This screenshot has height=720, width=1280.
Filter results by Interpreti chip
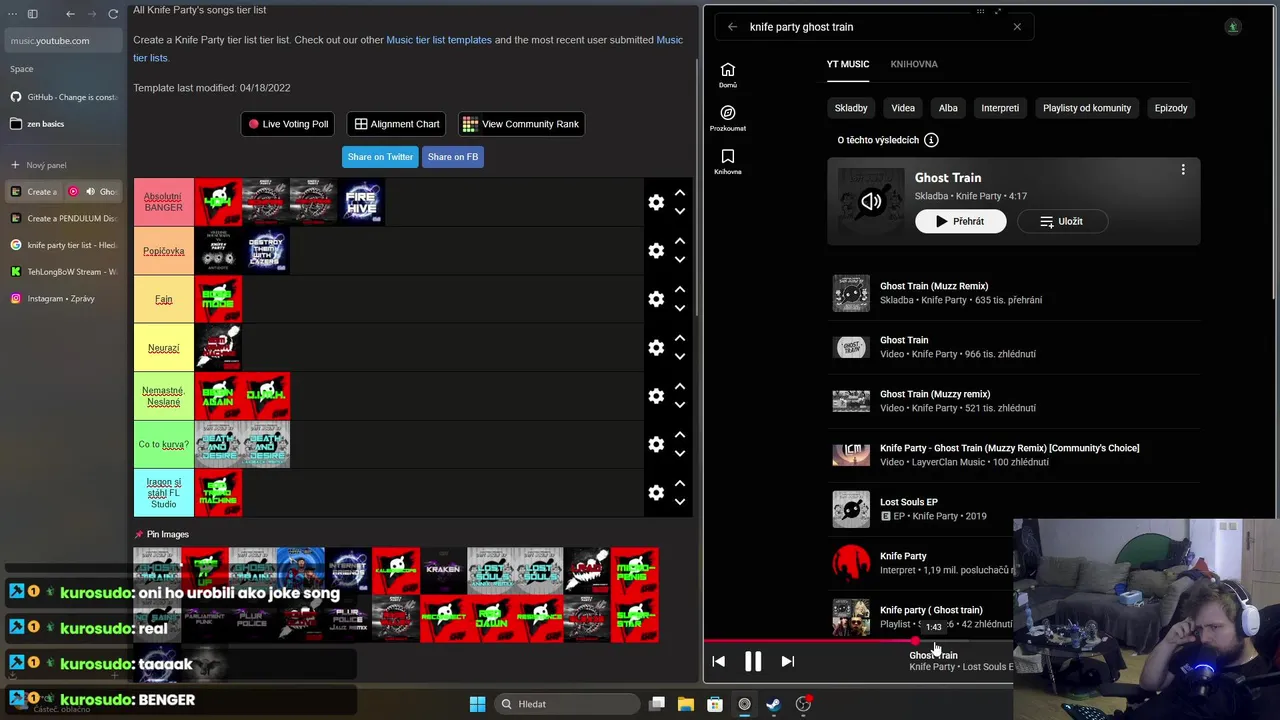[1000, 108]
